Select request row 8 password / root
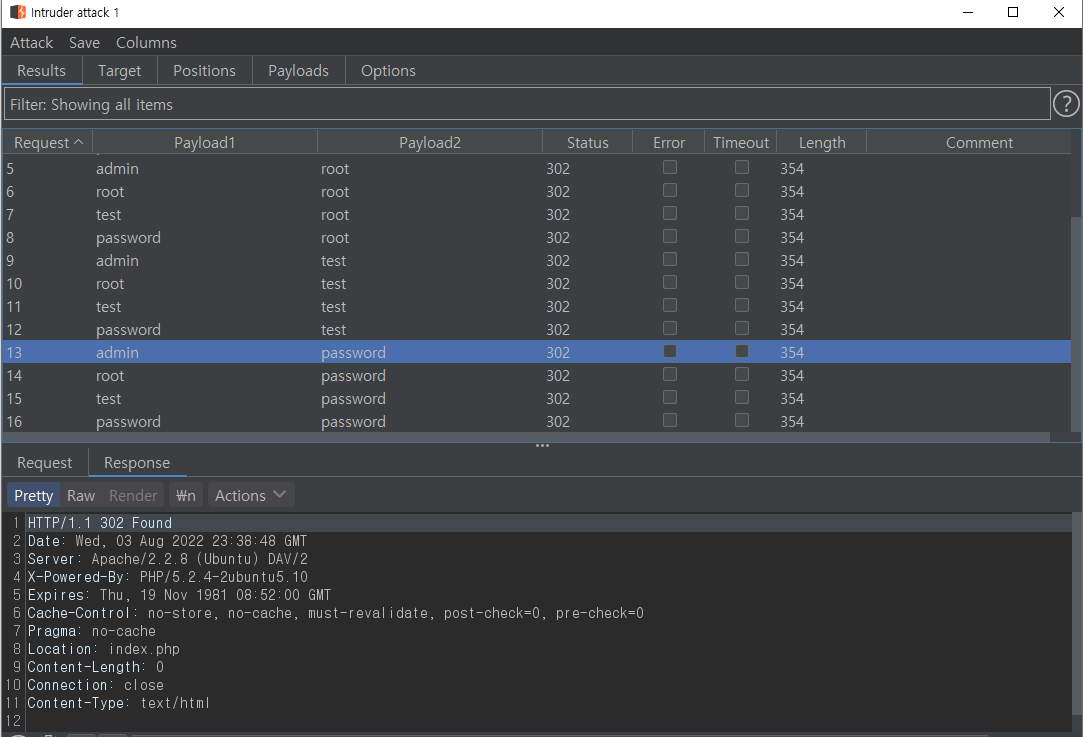 pyautogui.click(x=537, y=238)
